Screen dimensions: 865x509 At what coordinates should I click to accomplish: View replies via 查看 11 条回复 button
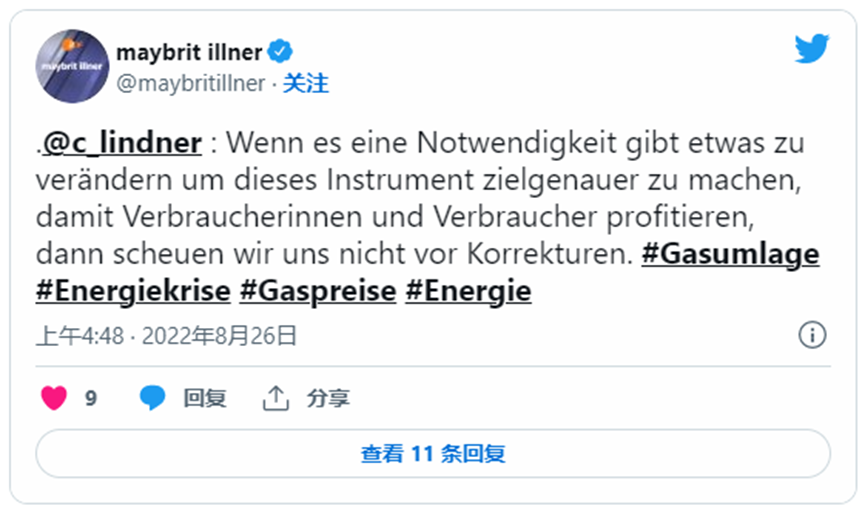(x=433, y=453)
